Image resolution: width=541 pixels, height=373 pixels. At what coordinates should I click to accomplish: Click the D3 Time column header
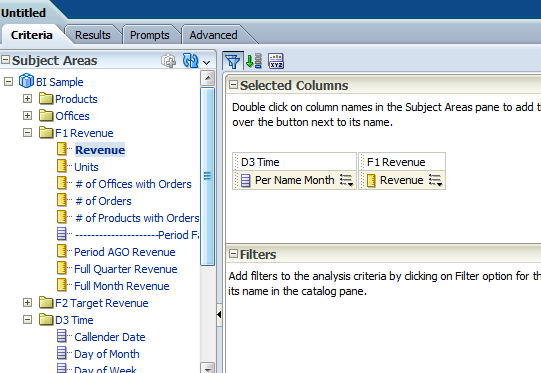coord(294,162)
